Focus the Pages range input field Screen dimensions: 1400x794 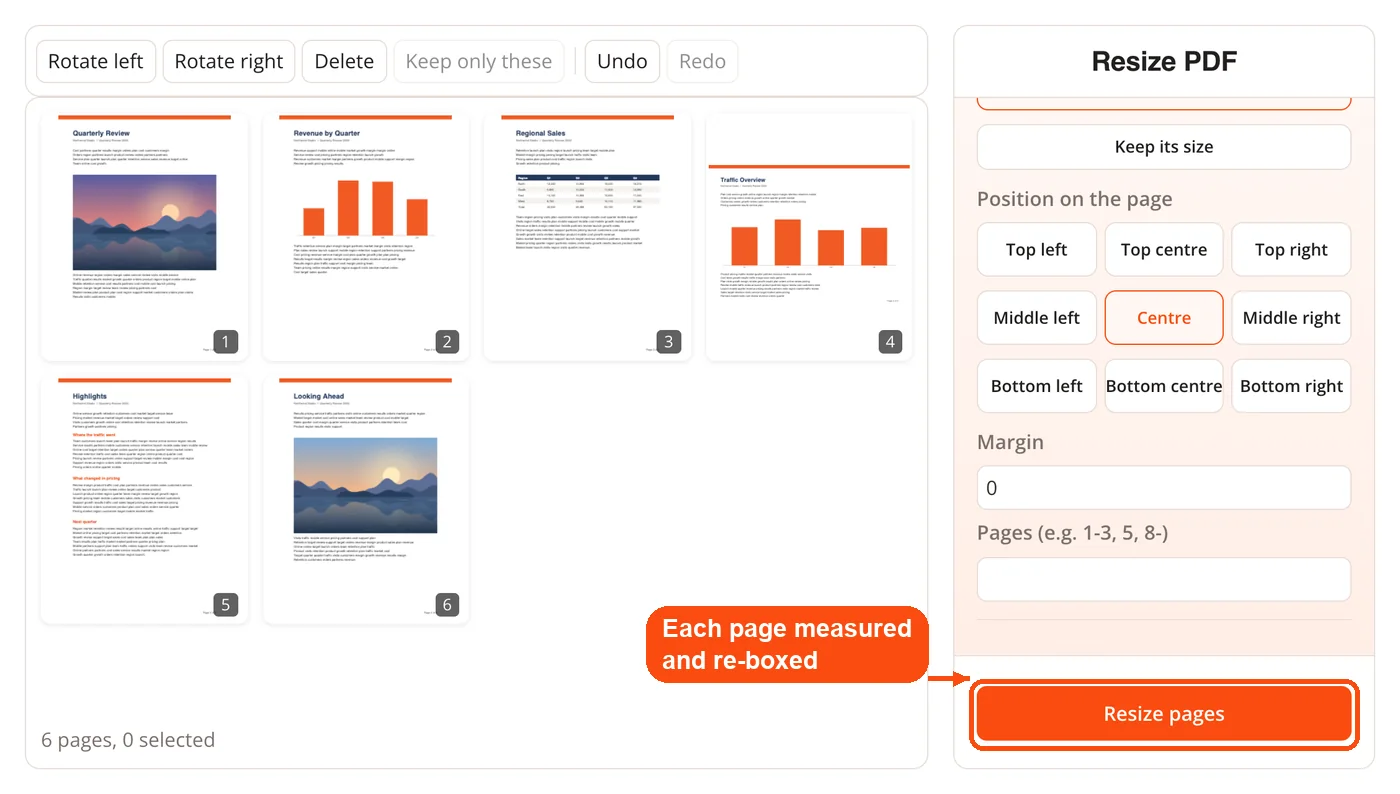coord(1164,579)
